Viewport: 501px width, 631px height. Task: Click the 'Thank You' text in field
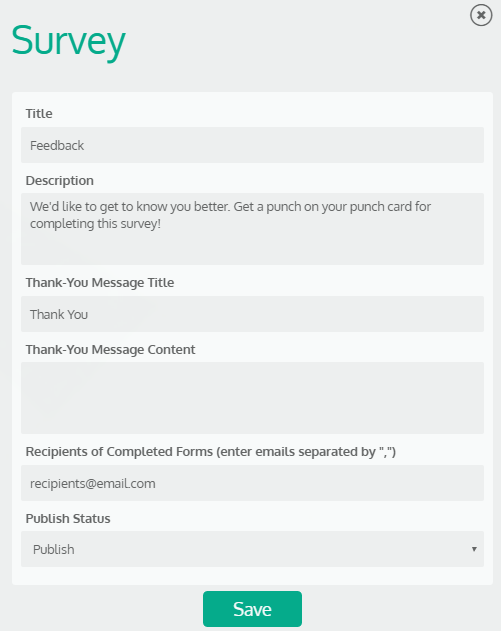point(59,314)
